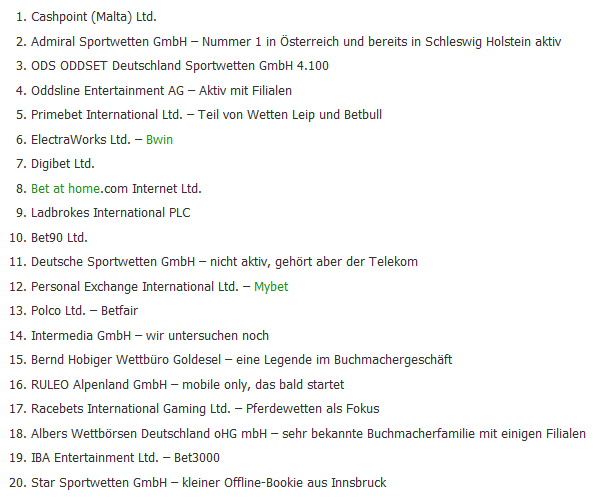The width and height of the screenshot is (602, 500).
Task: Select Racebets International Gaming Ltd. entry
Action: click(205, 409)
